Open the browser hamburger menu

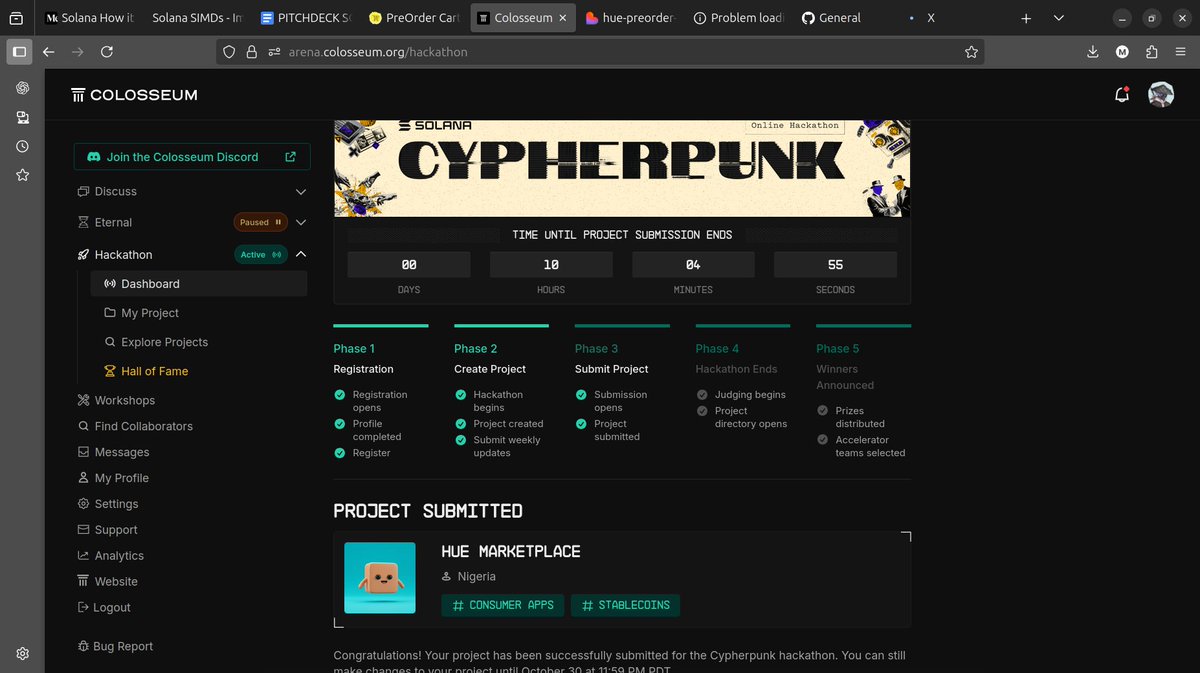pyautogui.click(x=1181, y=52)
